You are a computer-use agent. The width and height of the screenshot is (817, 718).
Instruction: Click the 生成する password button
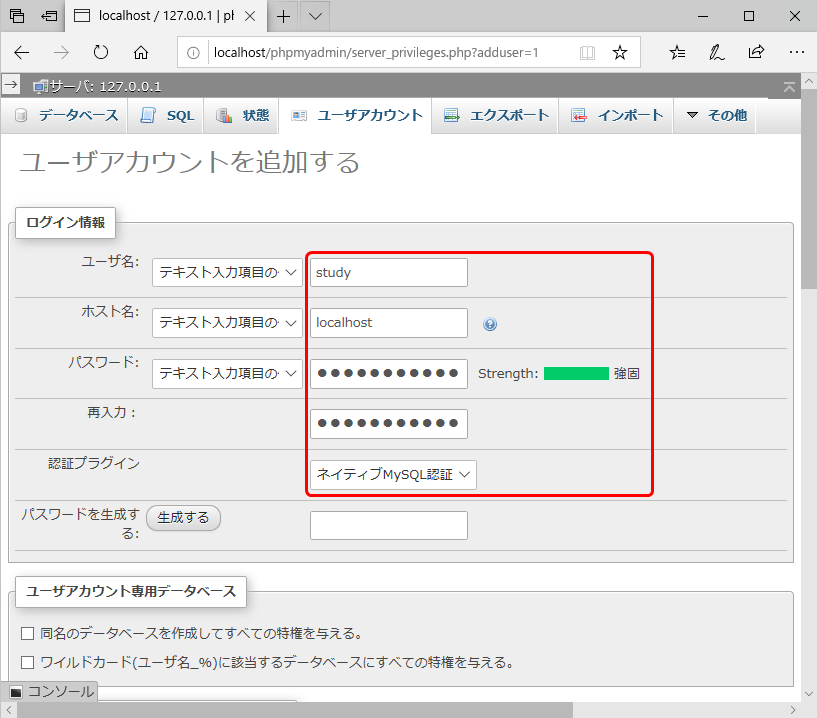[x=183, y=517]
